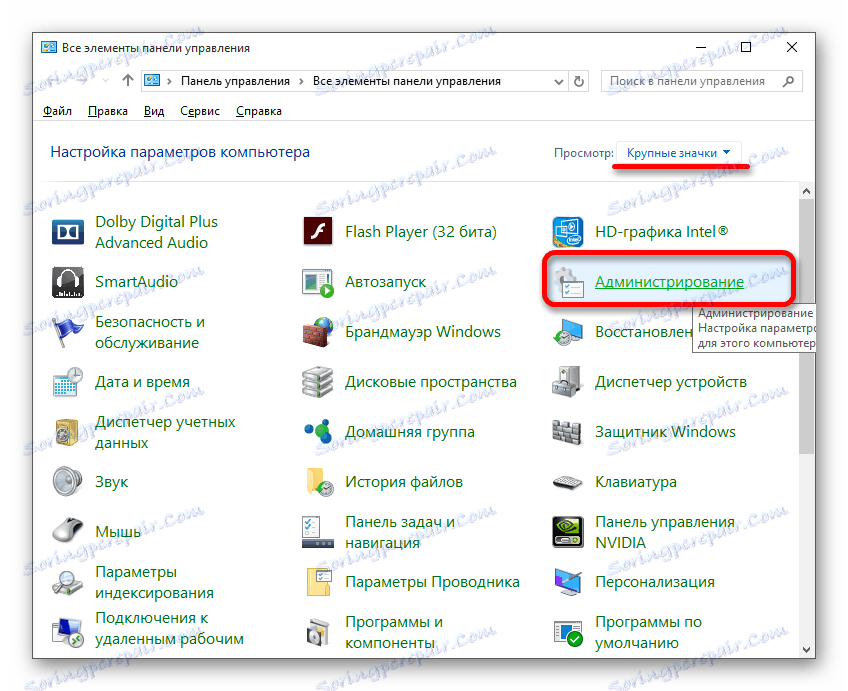Expand the chevron after the address bar icon
Image resolution: width=848 pixels, height=691 pixels.
(169, 81)
